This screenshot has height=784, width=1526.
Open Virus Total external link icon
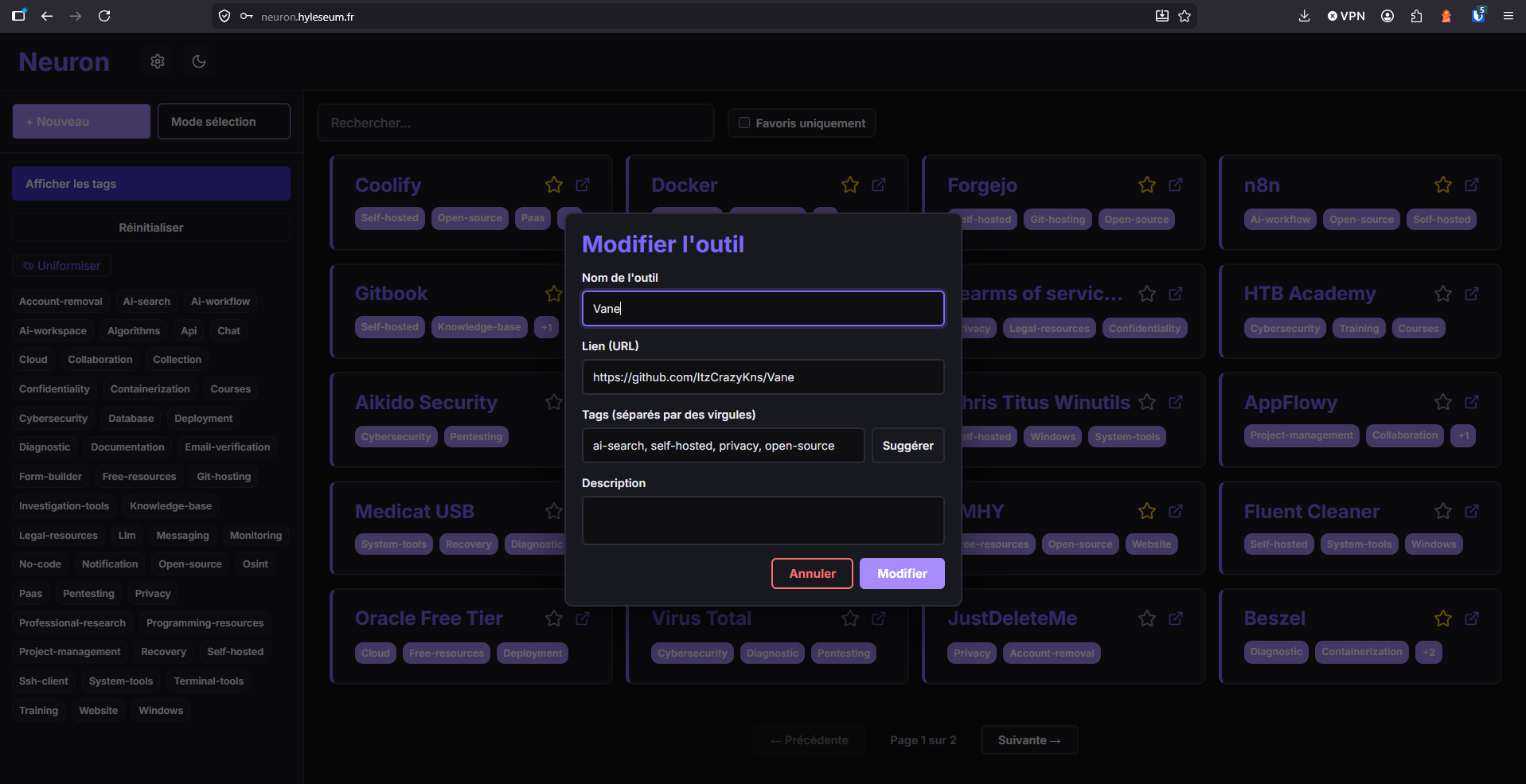coord(879,618)
